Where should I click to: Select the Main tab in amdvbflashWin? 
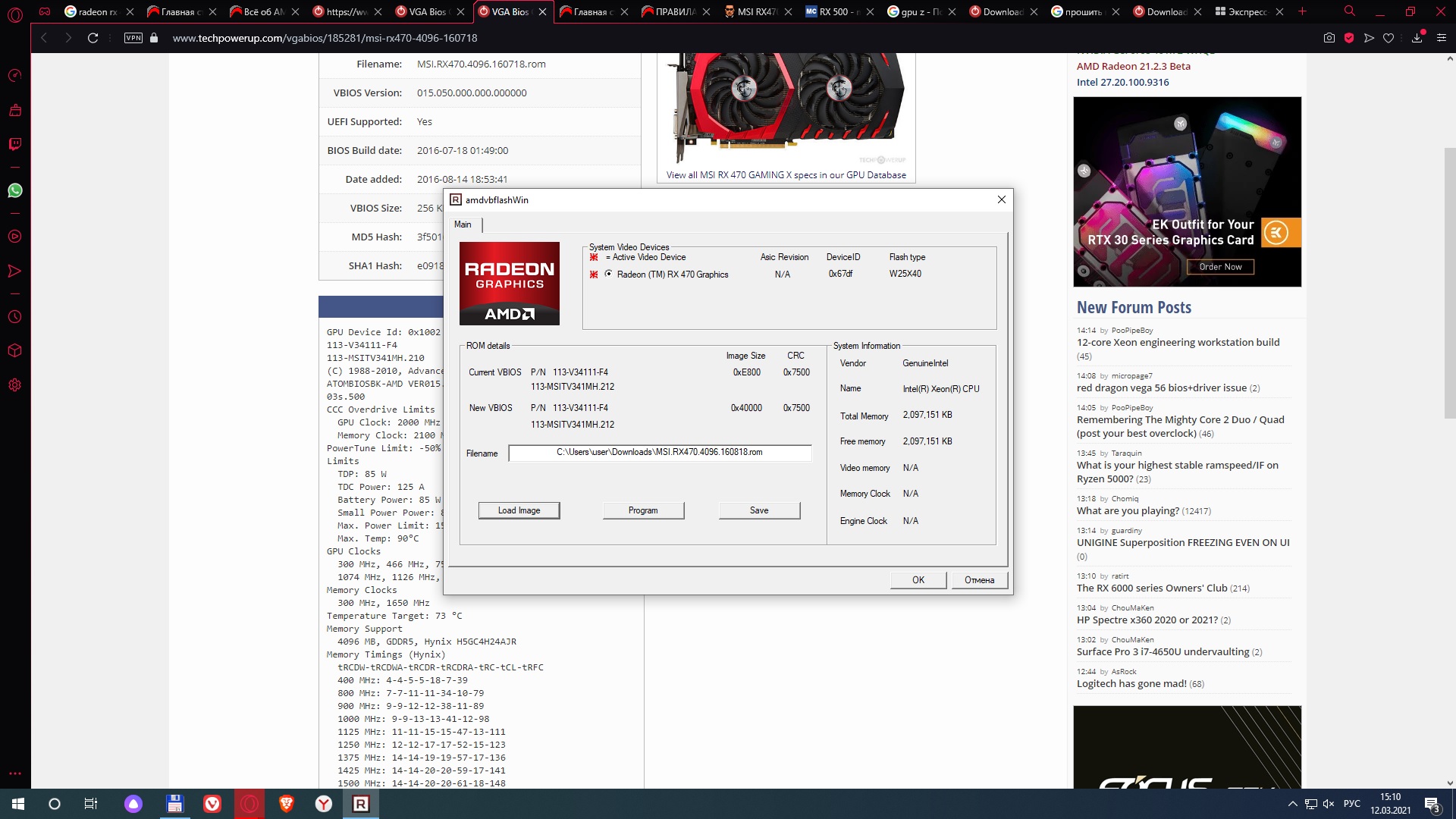(x=463, y=224)
